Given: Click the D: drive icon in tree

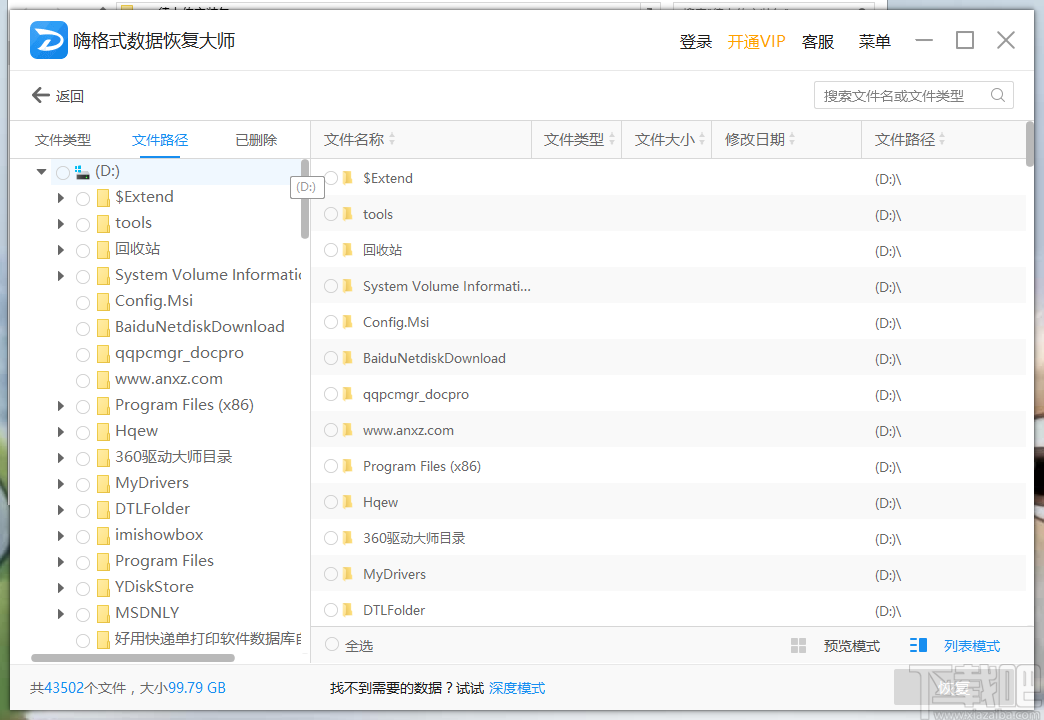Looking at the screenshot, I should click(82, 172).
